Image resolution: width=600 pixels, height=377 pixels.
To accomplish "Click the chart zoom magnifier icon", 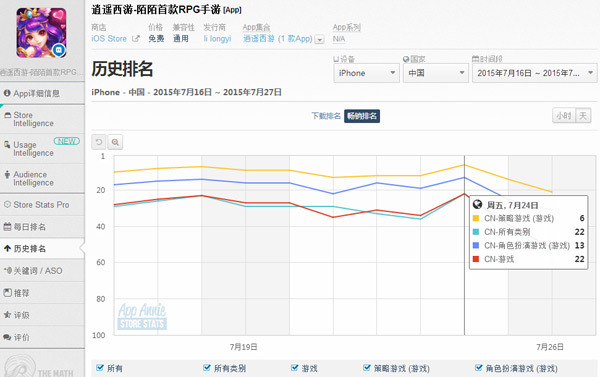I will 115,142.
